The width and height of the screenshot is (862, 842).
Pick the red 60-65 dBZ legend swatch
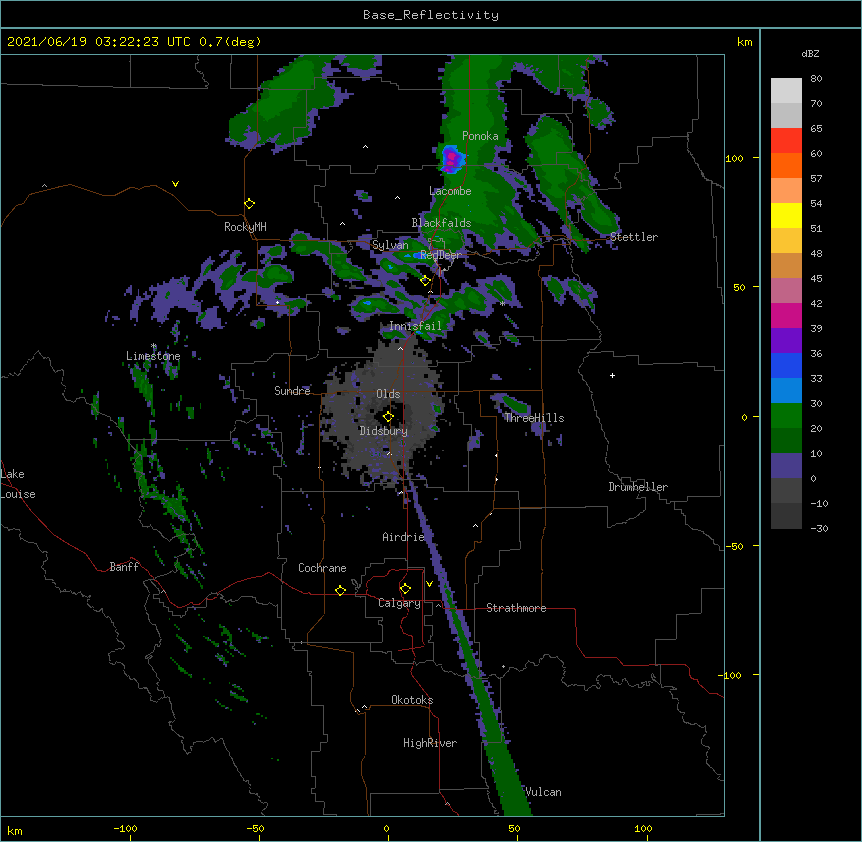tap(786, 141)
